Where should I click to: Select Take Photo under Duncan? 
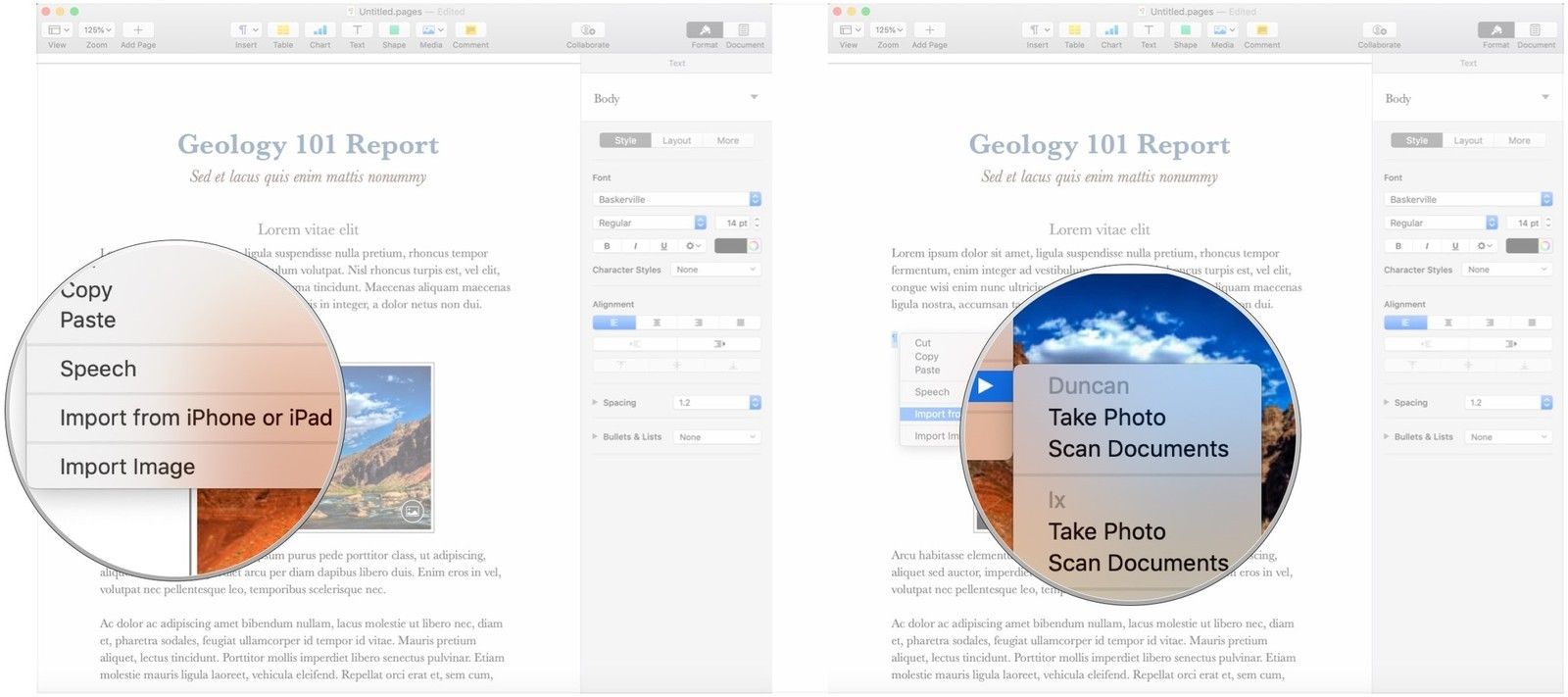coord(1106,418)
